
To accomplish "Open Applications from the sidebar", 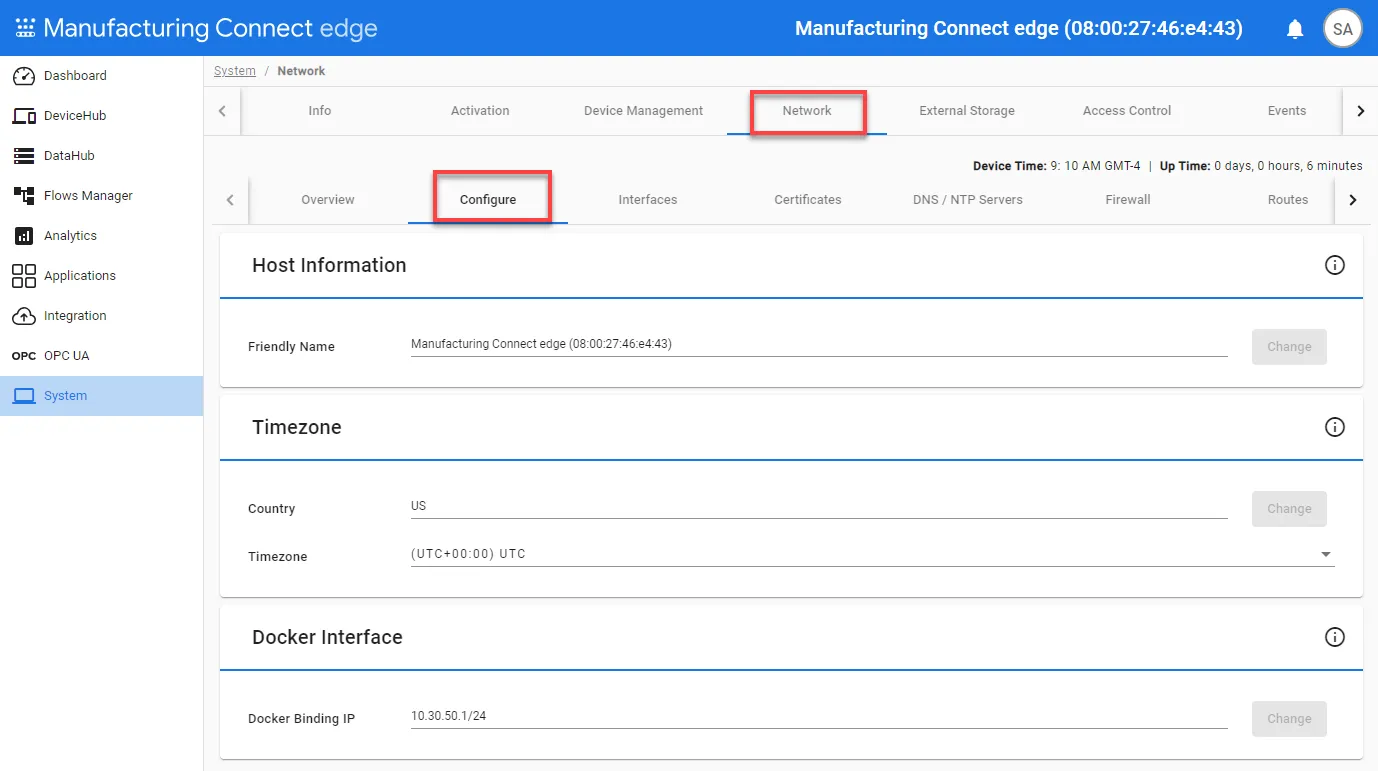I will (101, 276).
